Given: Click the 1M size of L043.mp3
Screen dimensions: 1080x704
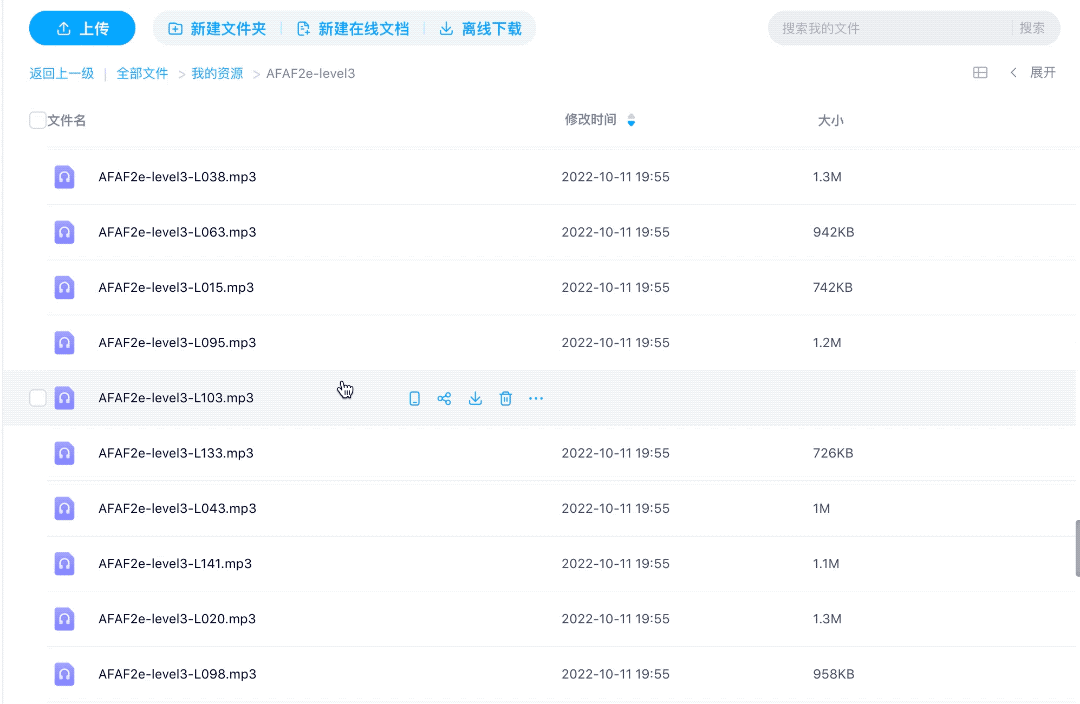Looking at the screenshot, I should tap(821, 508).
